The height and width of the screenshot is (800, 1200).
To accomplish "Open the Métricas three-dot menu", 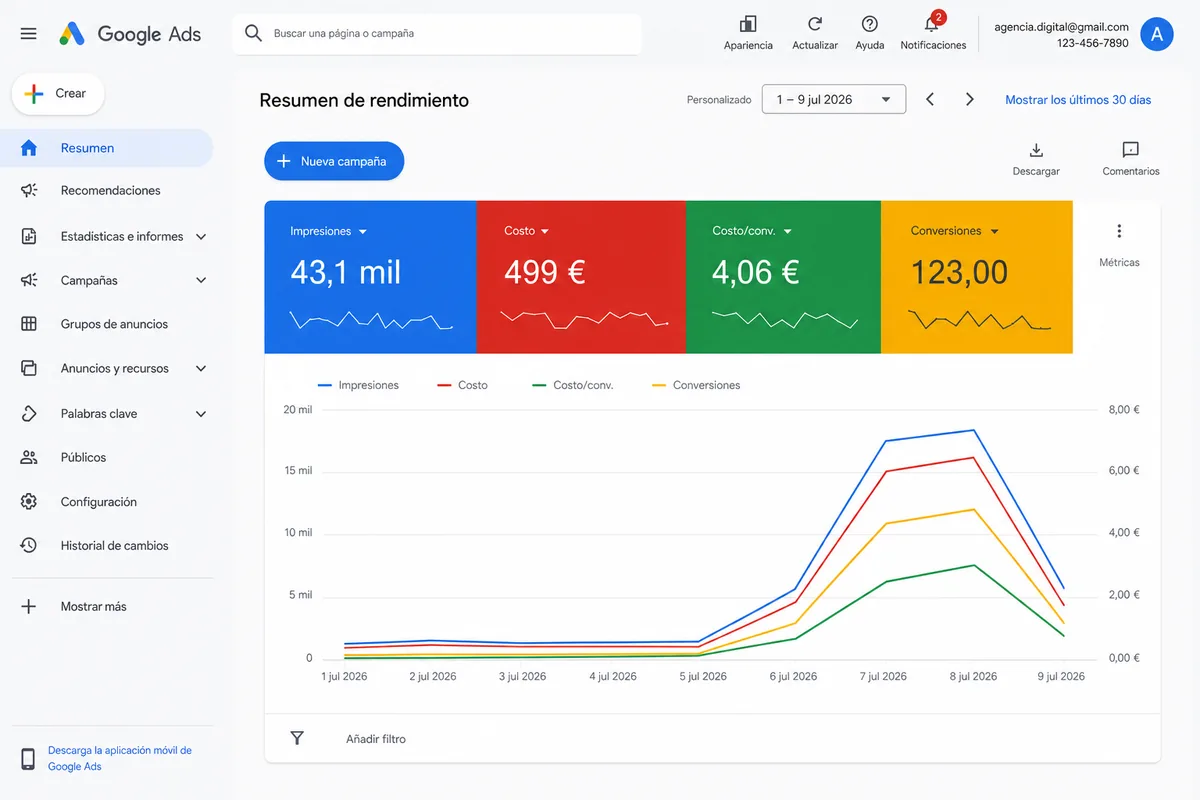I will click(1119, 231).
